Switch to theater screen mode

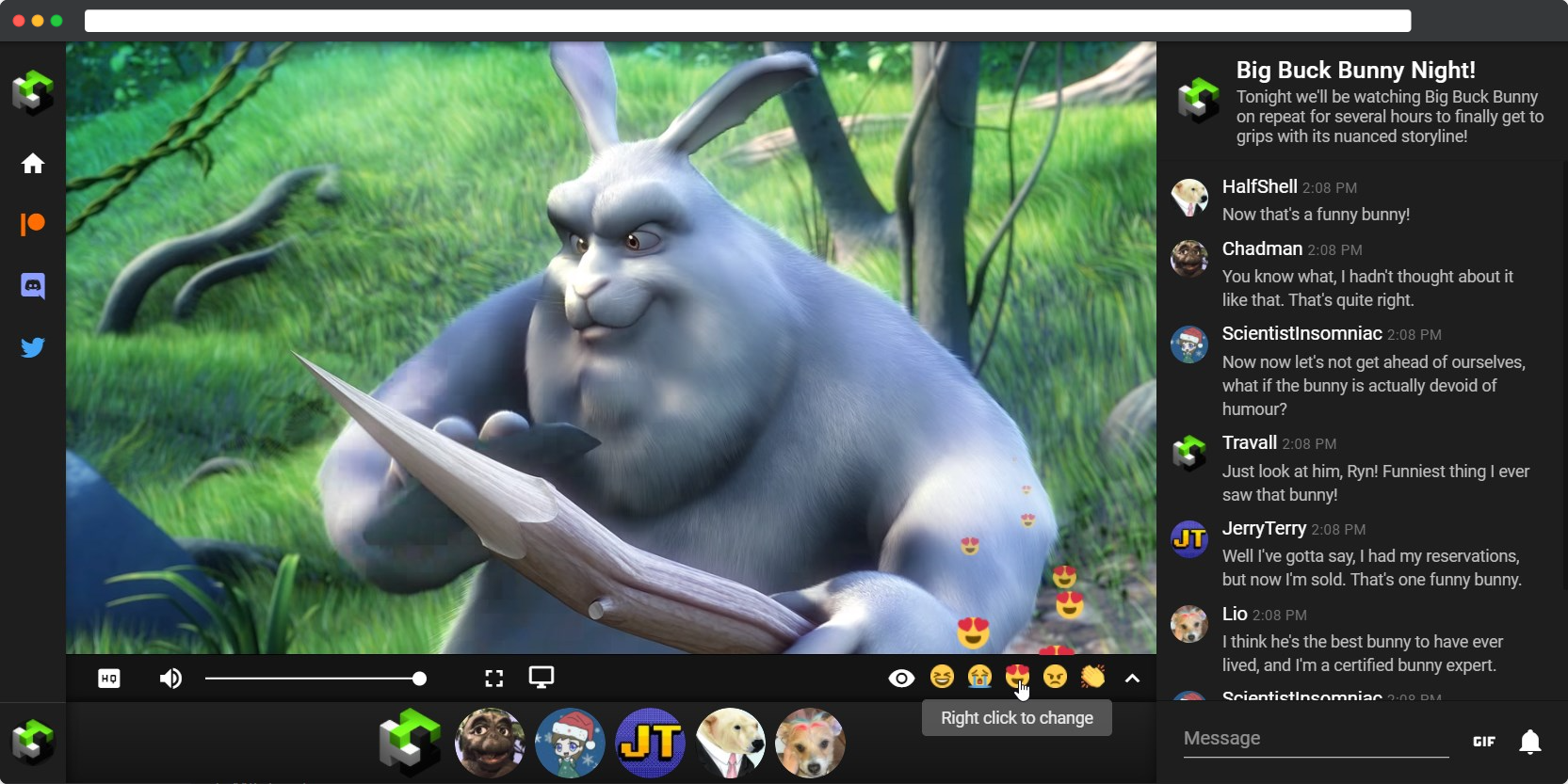pos(542,678)
